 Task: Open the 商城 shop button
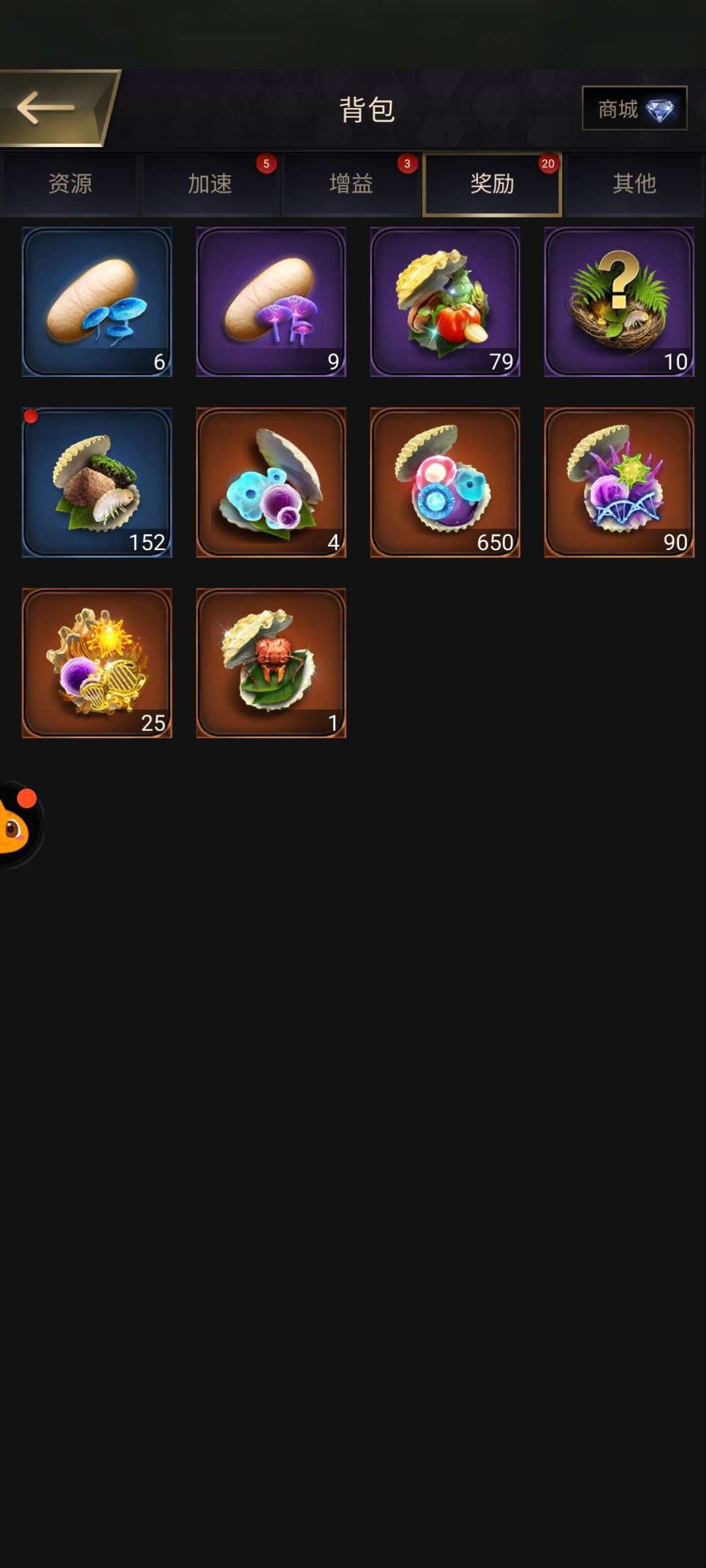634,108
